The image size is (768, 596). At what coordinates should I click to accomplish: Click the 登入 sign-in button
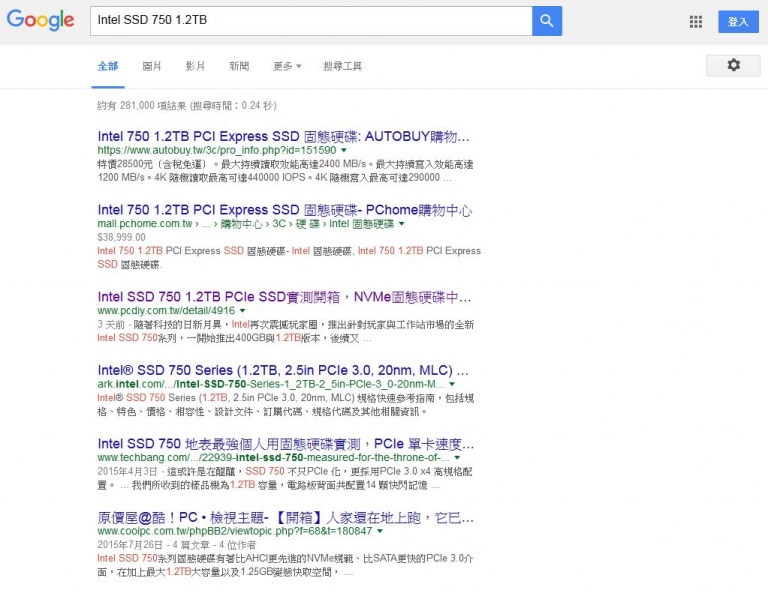pos(738,22)
